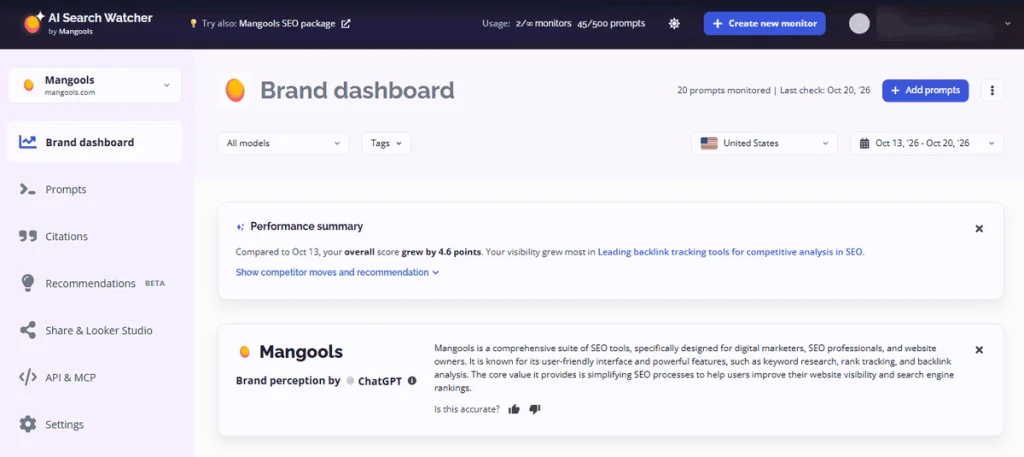Click the Share nodes icon in sidebar
The height and width of the screenshot is (457, 1024).
[x=27, y=330]
